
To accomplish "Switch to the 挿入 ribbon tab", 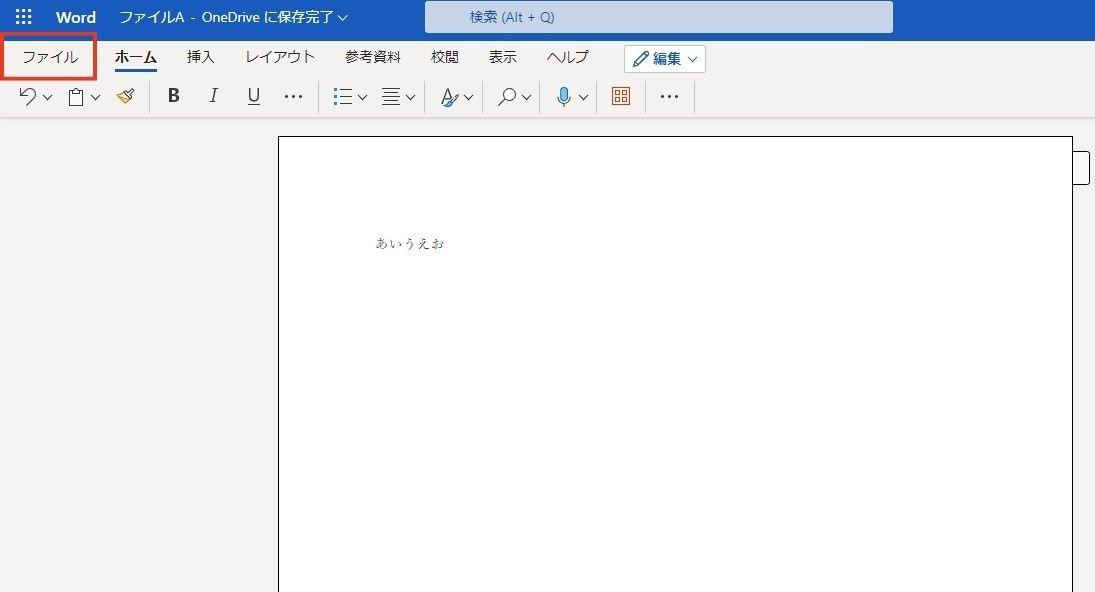I will pos(200,57).
